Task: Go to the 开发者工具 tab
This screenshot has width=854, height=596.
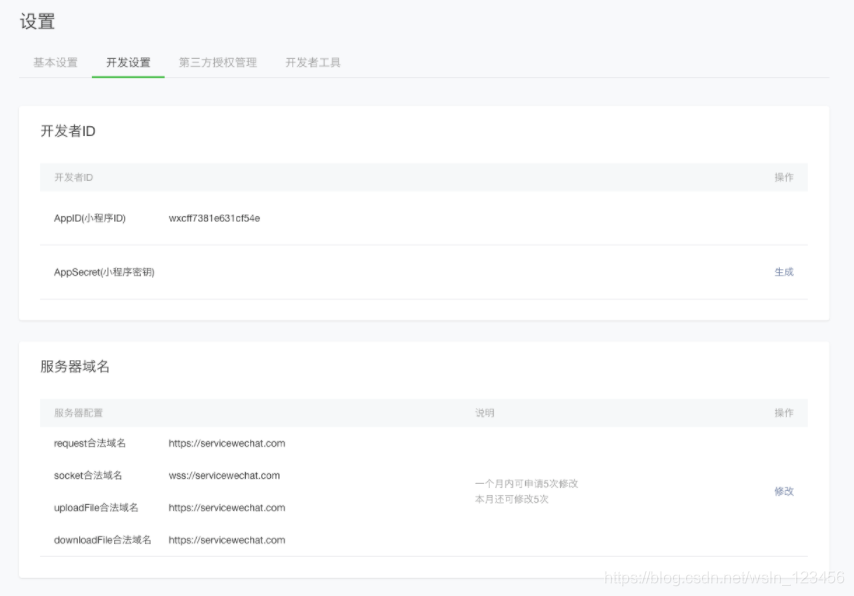Action: (313, 63)
